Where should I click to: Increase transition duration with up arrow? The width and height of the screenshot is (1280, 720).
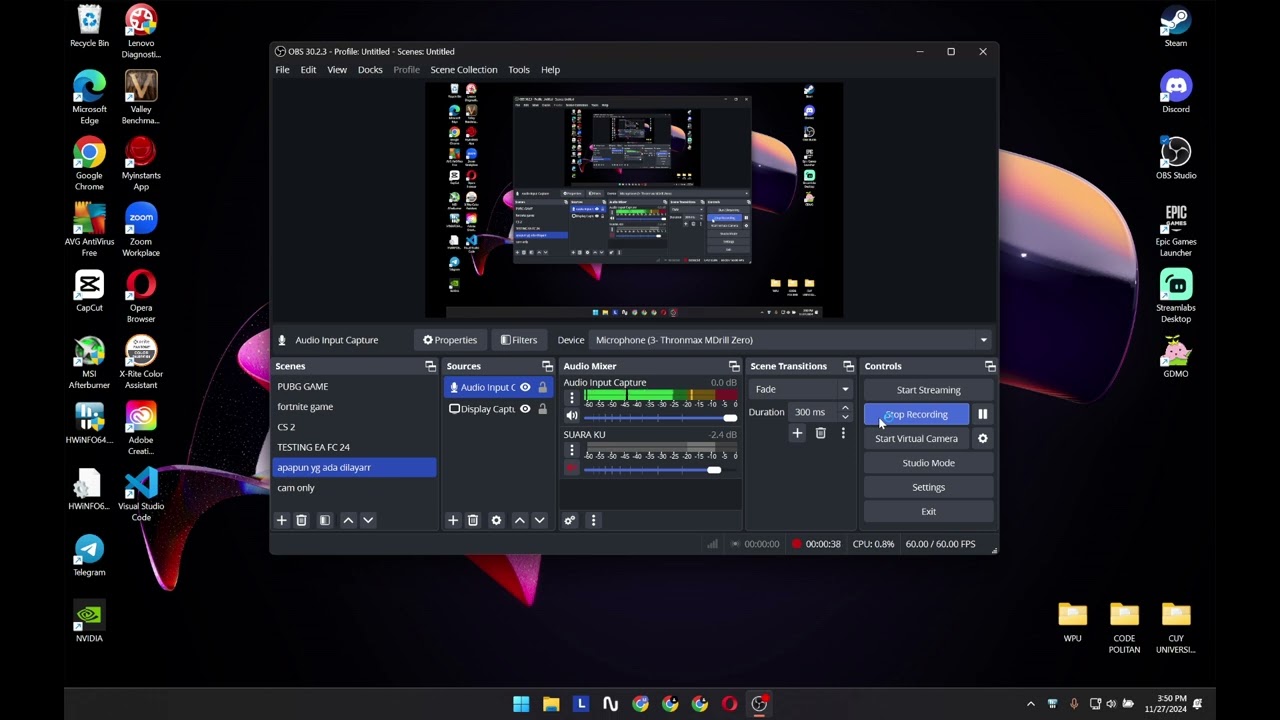tap(845, 408)
